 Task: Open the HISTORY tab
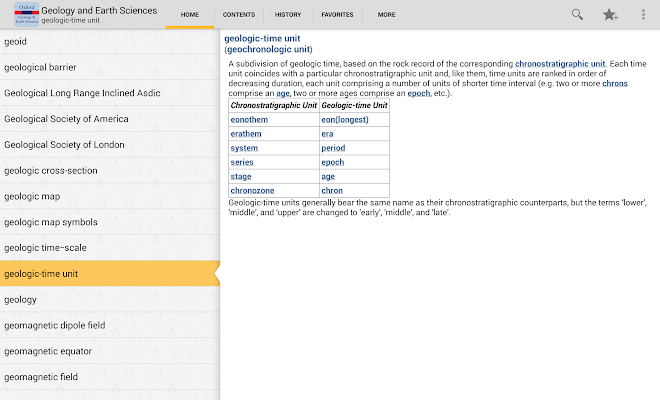click(x=288, y=15)
